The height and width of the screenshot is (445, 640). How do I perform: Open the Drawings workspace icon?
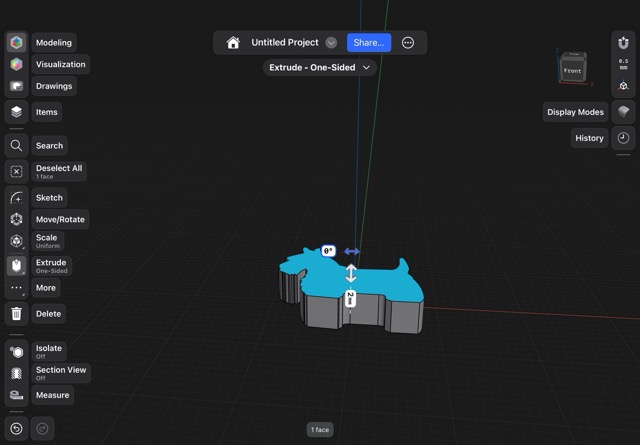pyautogui.click(x=16, y=86)
